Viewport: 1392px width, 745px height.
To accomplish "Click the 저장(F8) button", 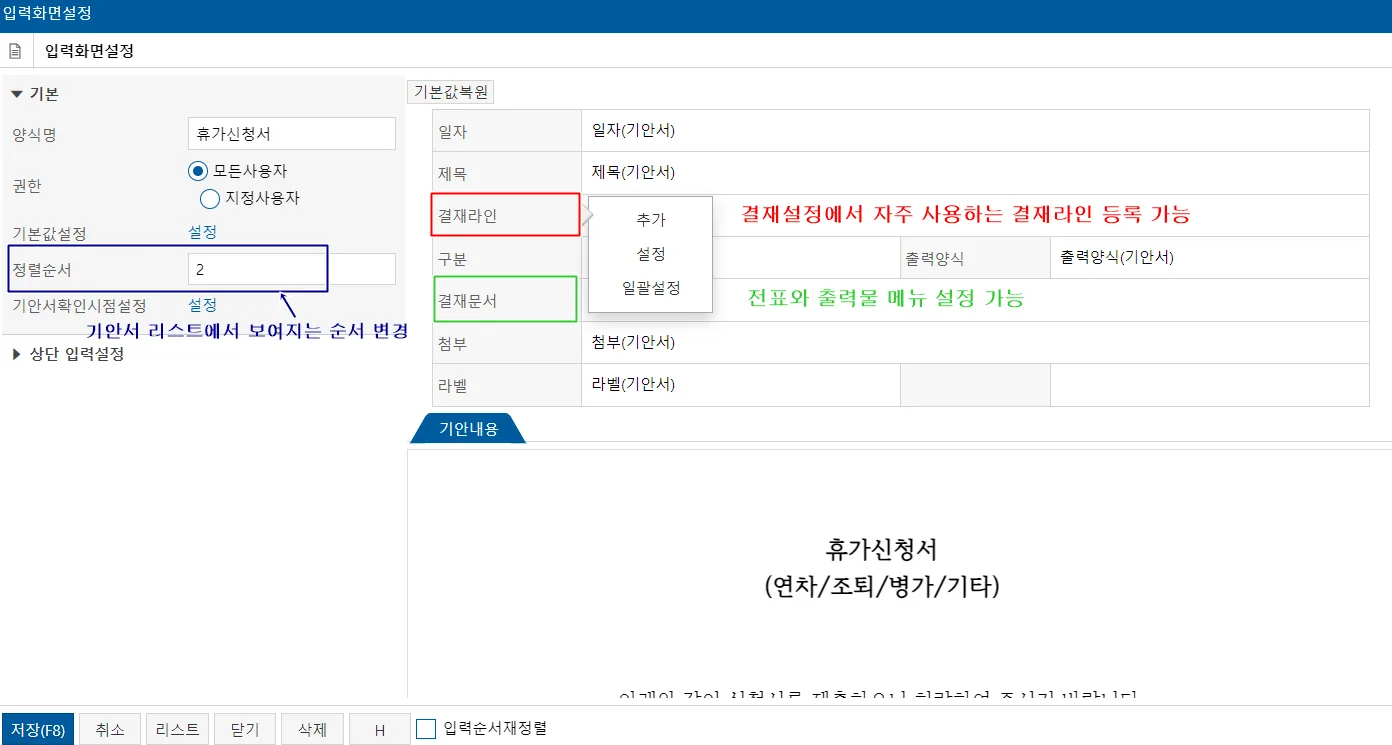I will [x=38, y=730].
